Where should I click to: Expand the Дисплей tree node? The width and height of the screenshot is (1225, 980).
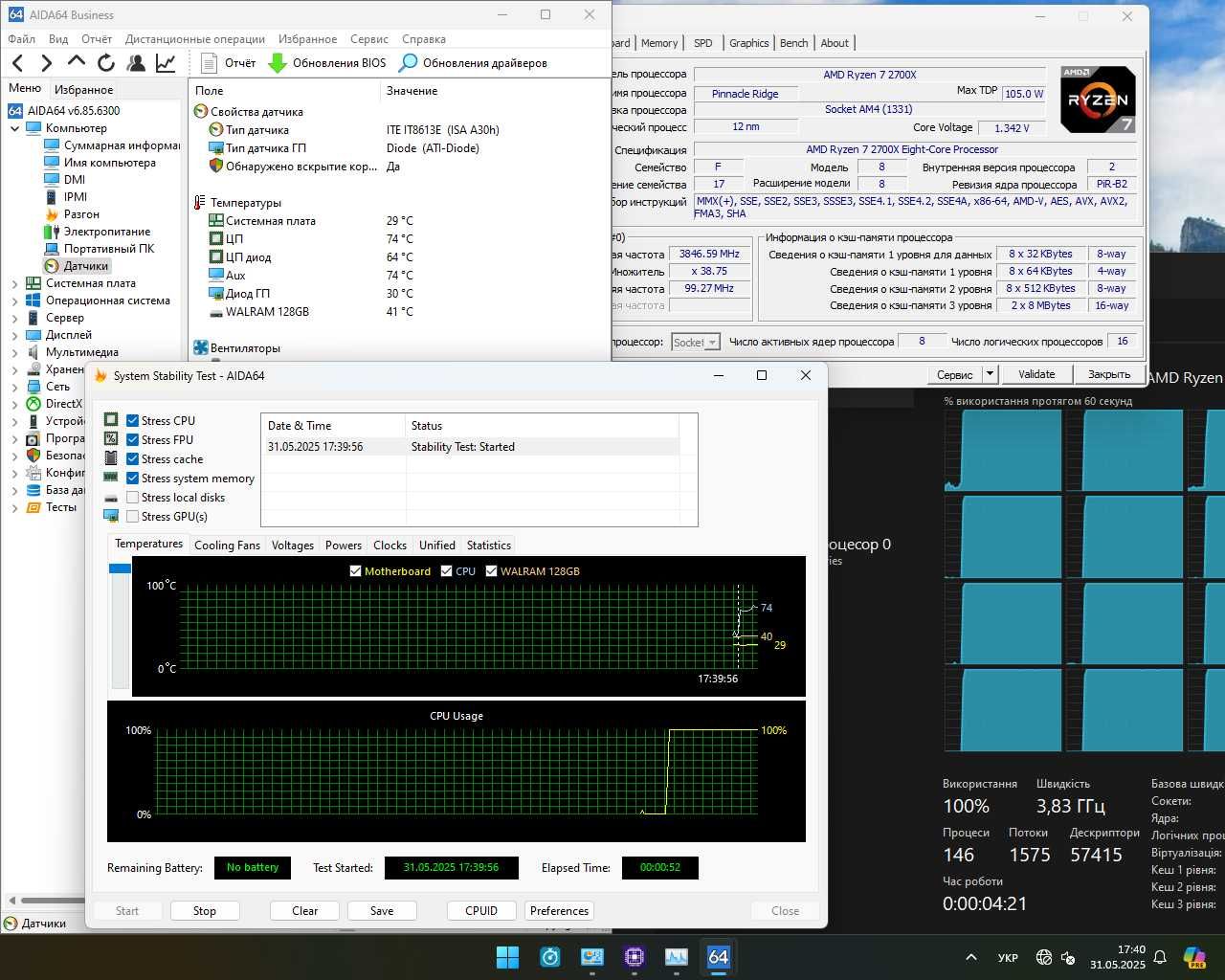tap(14, 335)
